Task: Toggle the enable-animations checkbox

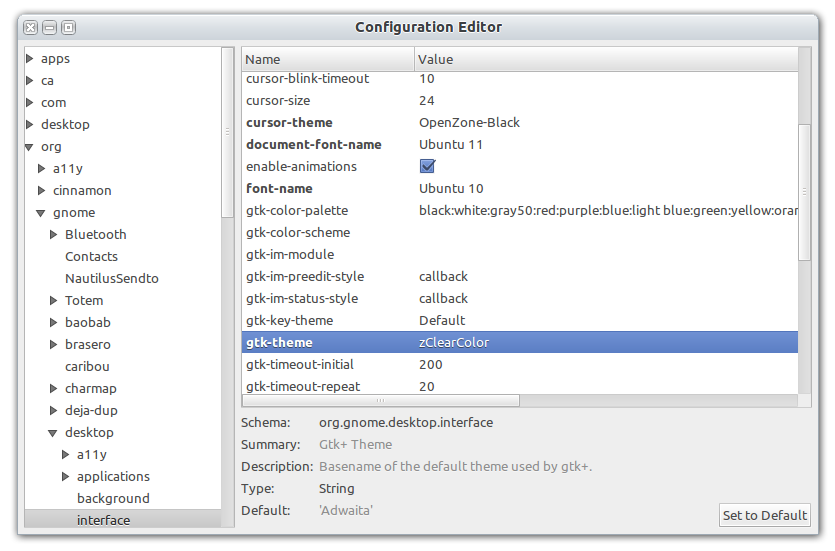Action: click(427, 167)
